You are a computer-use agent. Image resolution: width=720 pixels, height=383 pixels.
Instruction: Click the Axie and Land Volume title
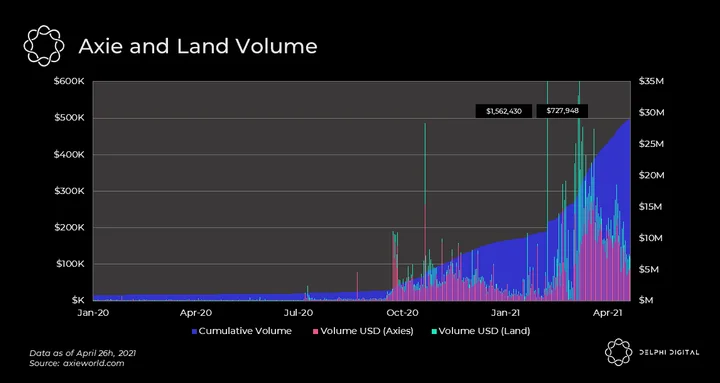click(x=198, y=46)
